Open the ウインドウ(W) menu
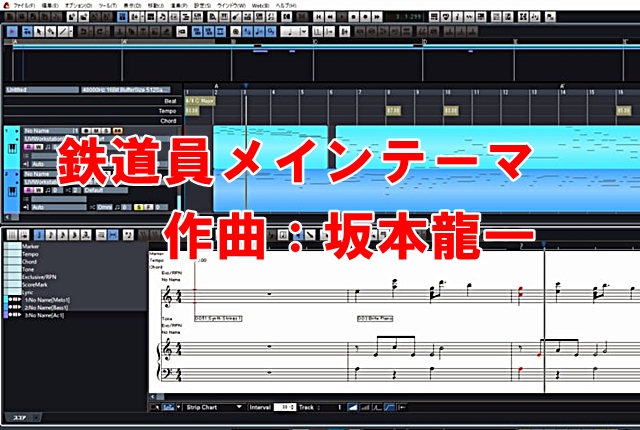Image resolution: width=640 pixels, height=430 pixels. click(x=231, y=5)
